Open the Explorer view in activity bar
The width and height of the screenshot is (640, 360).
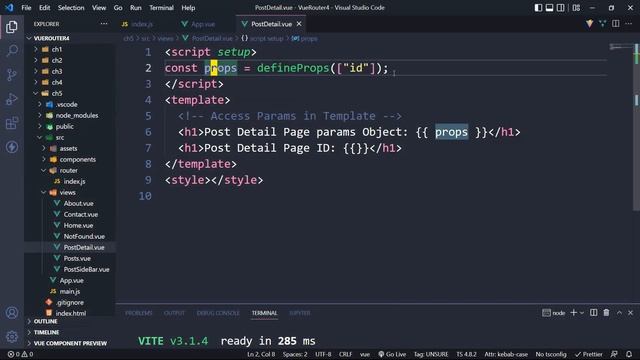tap(12, 27)
